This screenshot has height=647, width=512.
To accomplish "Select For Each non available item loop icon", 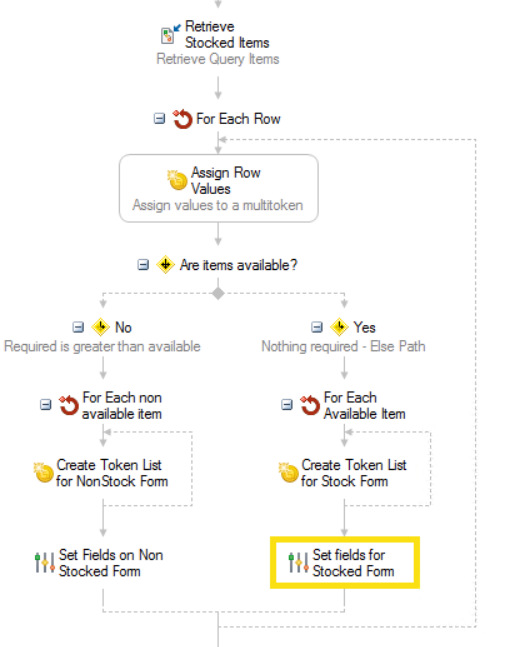I will (69, 405).
